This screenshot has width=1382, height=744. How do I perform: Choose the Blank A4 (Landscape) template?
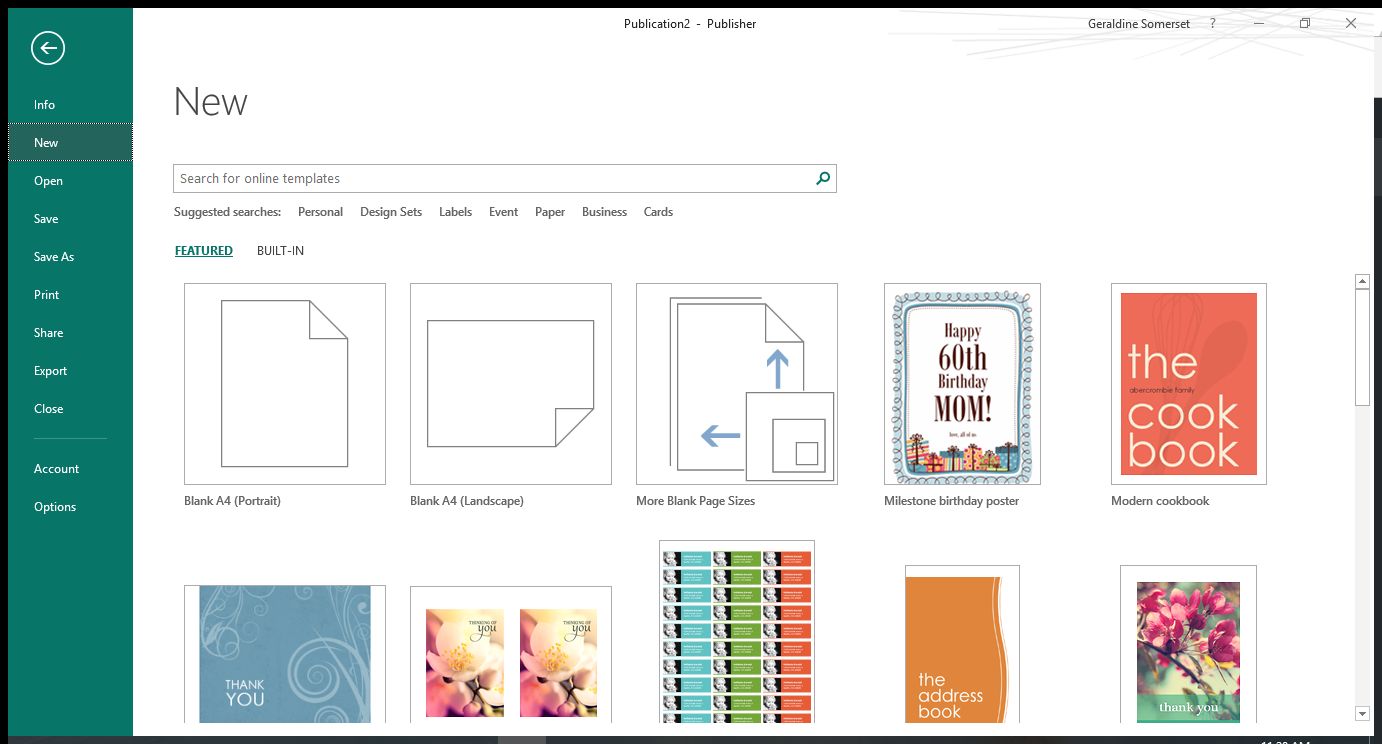pyautogui.click(x=510, y=384)
